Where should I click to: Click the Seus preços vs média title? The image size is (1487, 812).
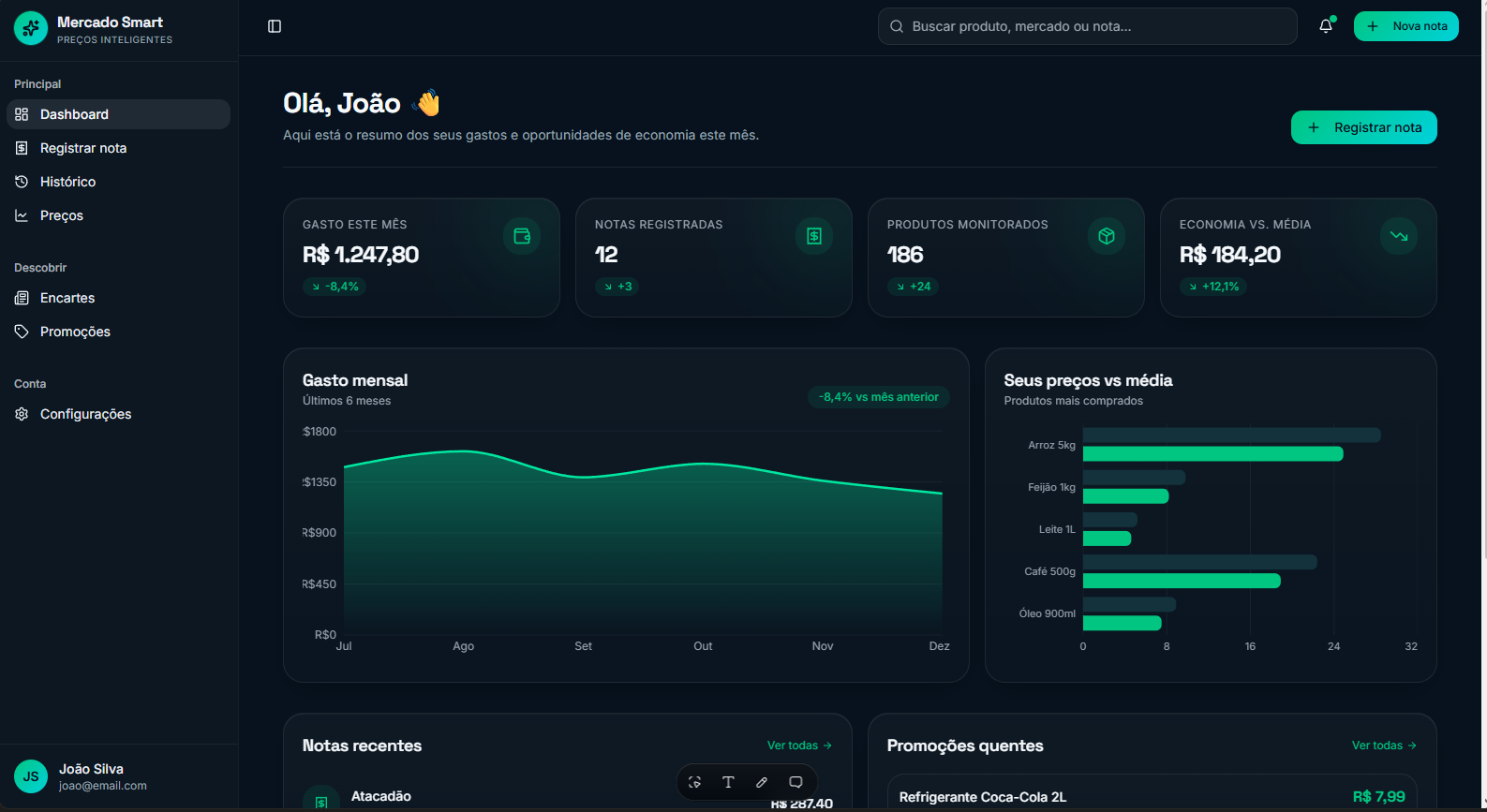tap(1088, 380)
